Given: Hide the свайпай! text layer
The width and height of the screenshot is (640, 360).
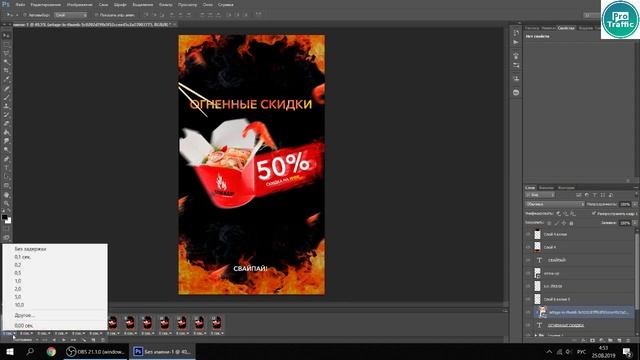Looking at the screenshot, I should coord(528,260).
